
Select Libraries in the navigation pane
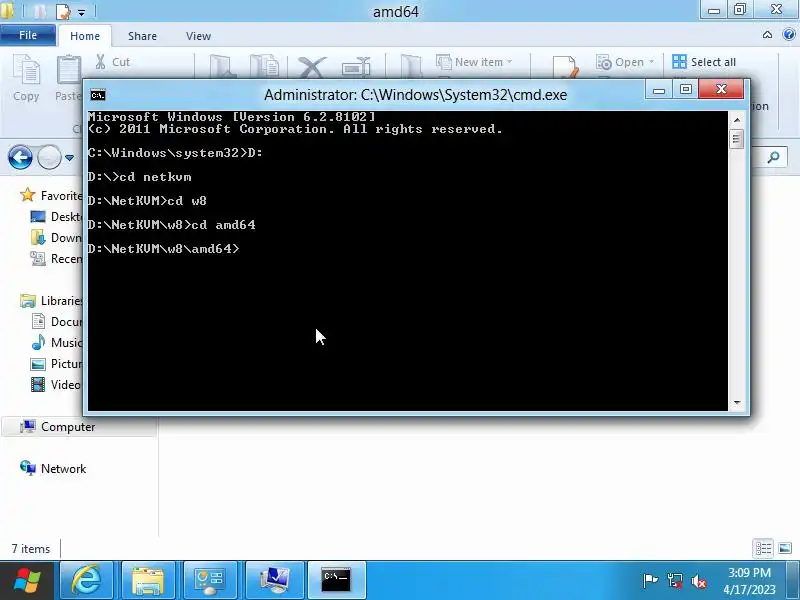[51, 301]
